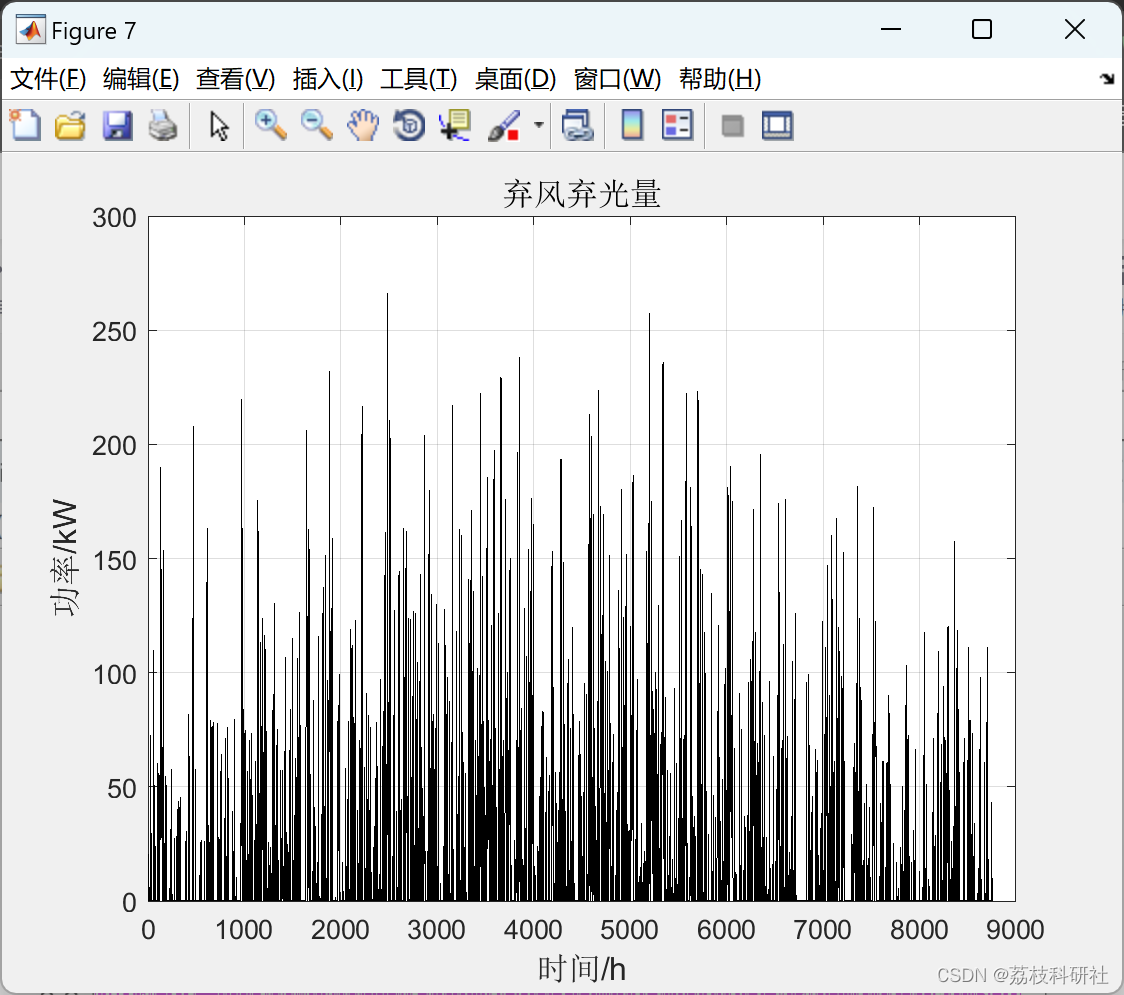Insert Colorbar from toolbar
This screenshot has width=1124, height=995.
(x=632, y=125)
